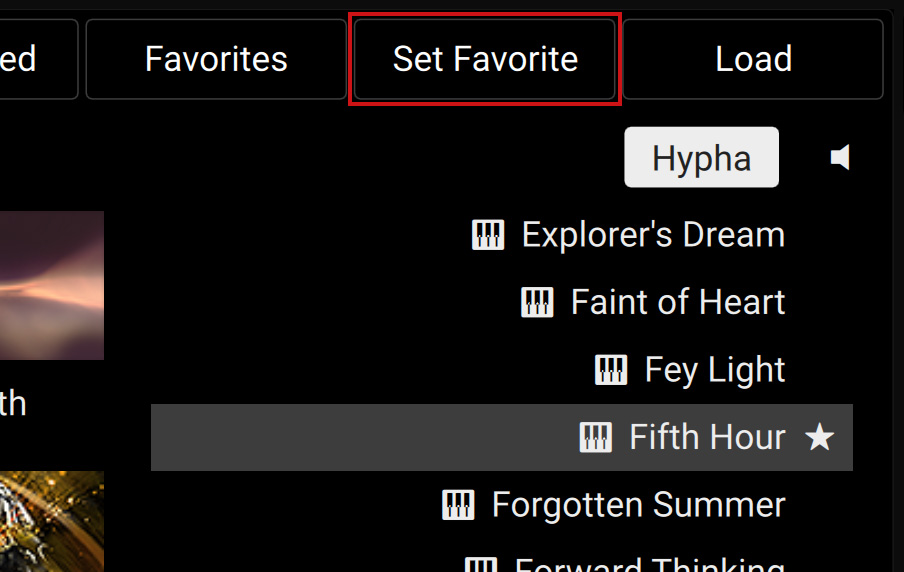Toggle the Fifth Hour favorite star
Image resolution: width=904 pixels, height=572 pixels.
pyautogui.click(x=820, y=437)
